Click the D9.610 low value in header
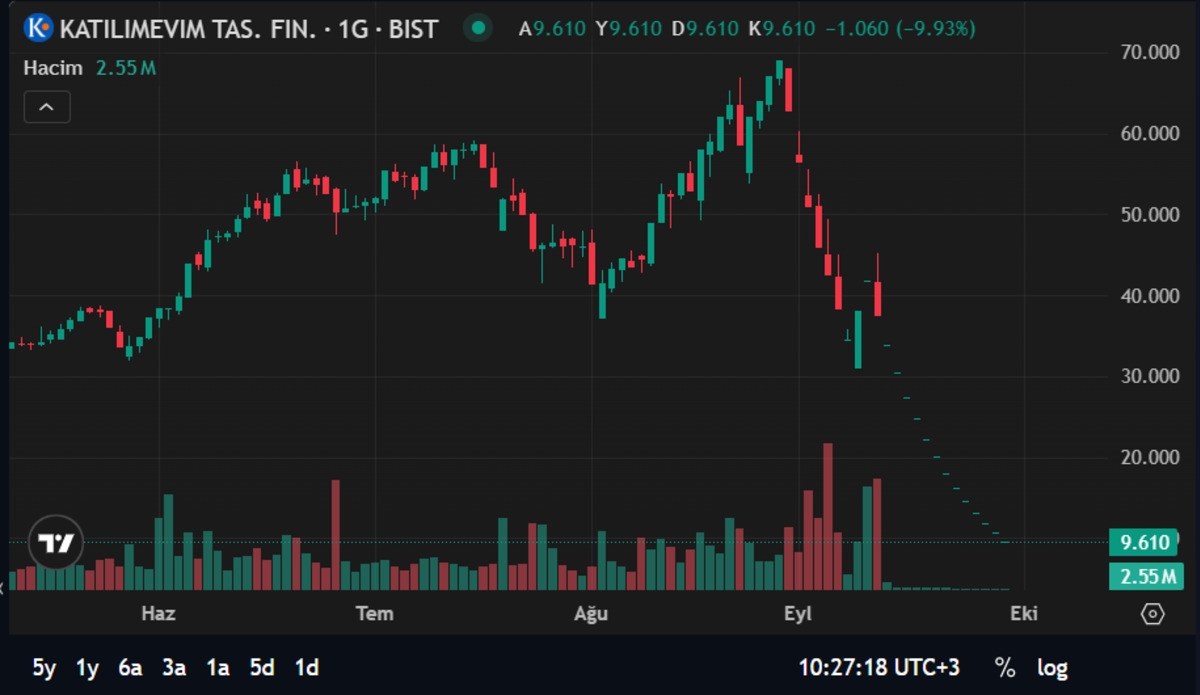 (x=705, y=28)
